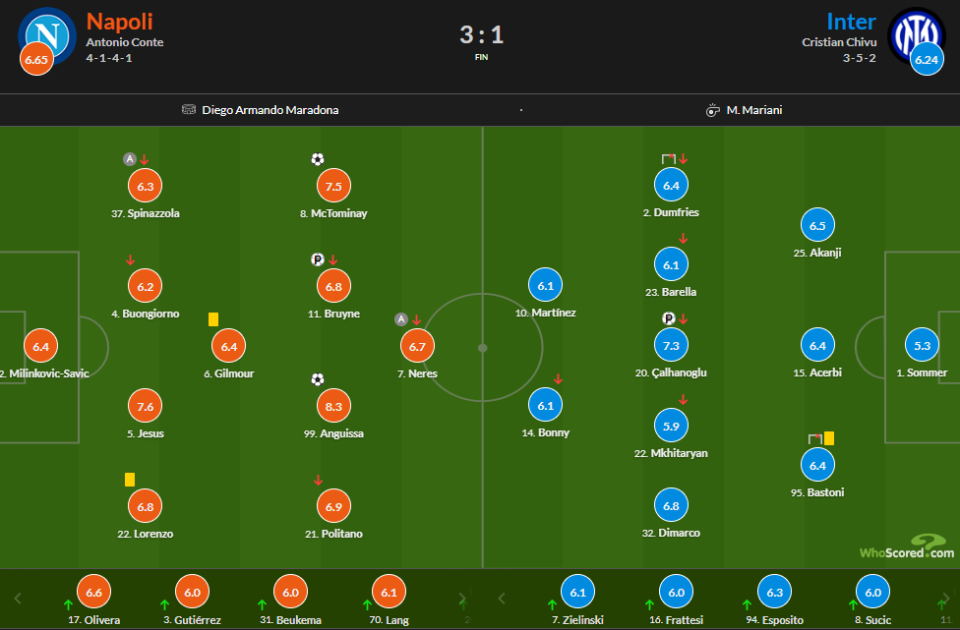Select Sommer's 5.3 rating badge

[x=922, y=347]
